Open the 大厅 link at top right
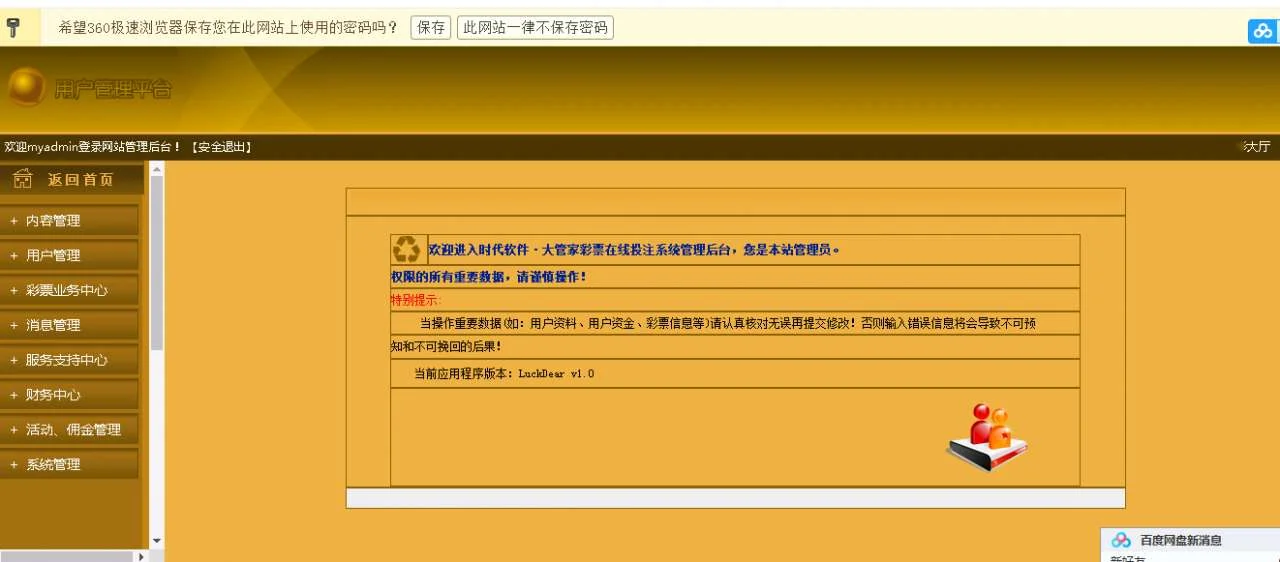This screenshot has width=1280, height=562. pos(1256,147)
